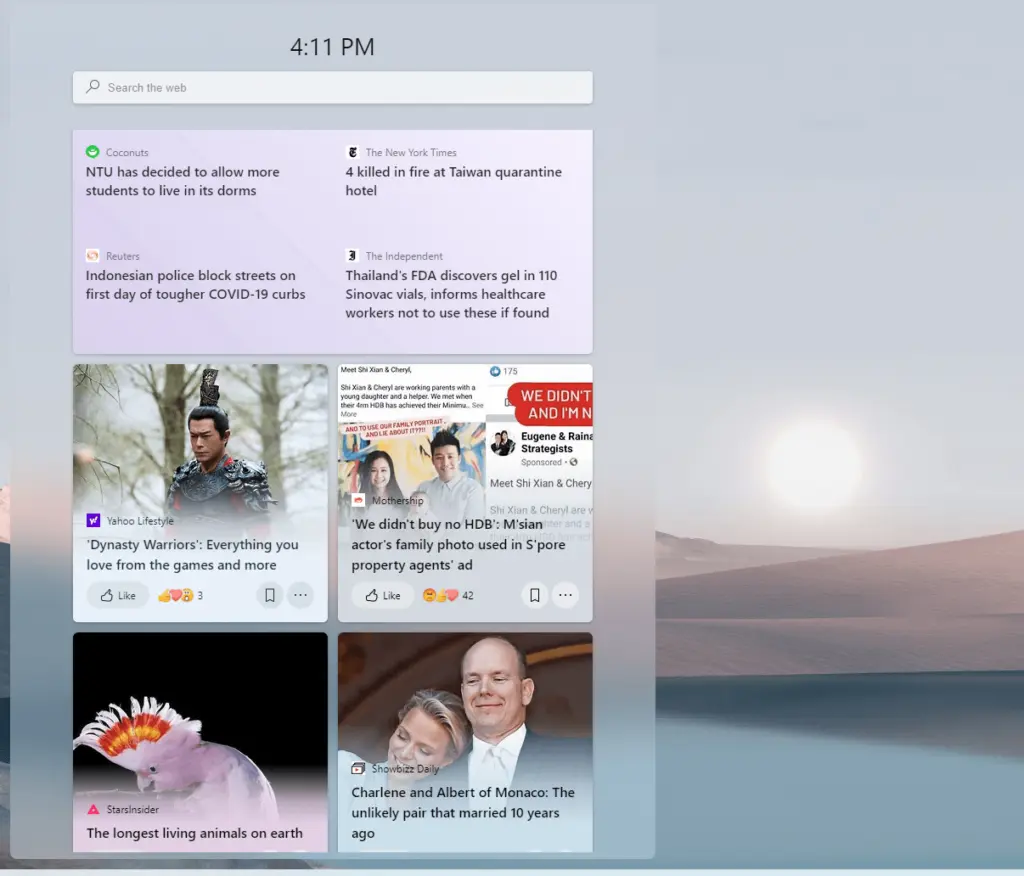Click 'The New York Times' source label
1024x876 pixels.
[x=411, y=152]
